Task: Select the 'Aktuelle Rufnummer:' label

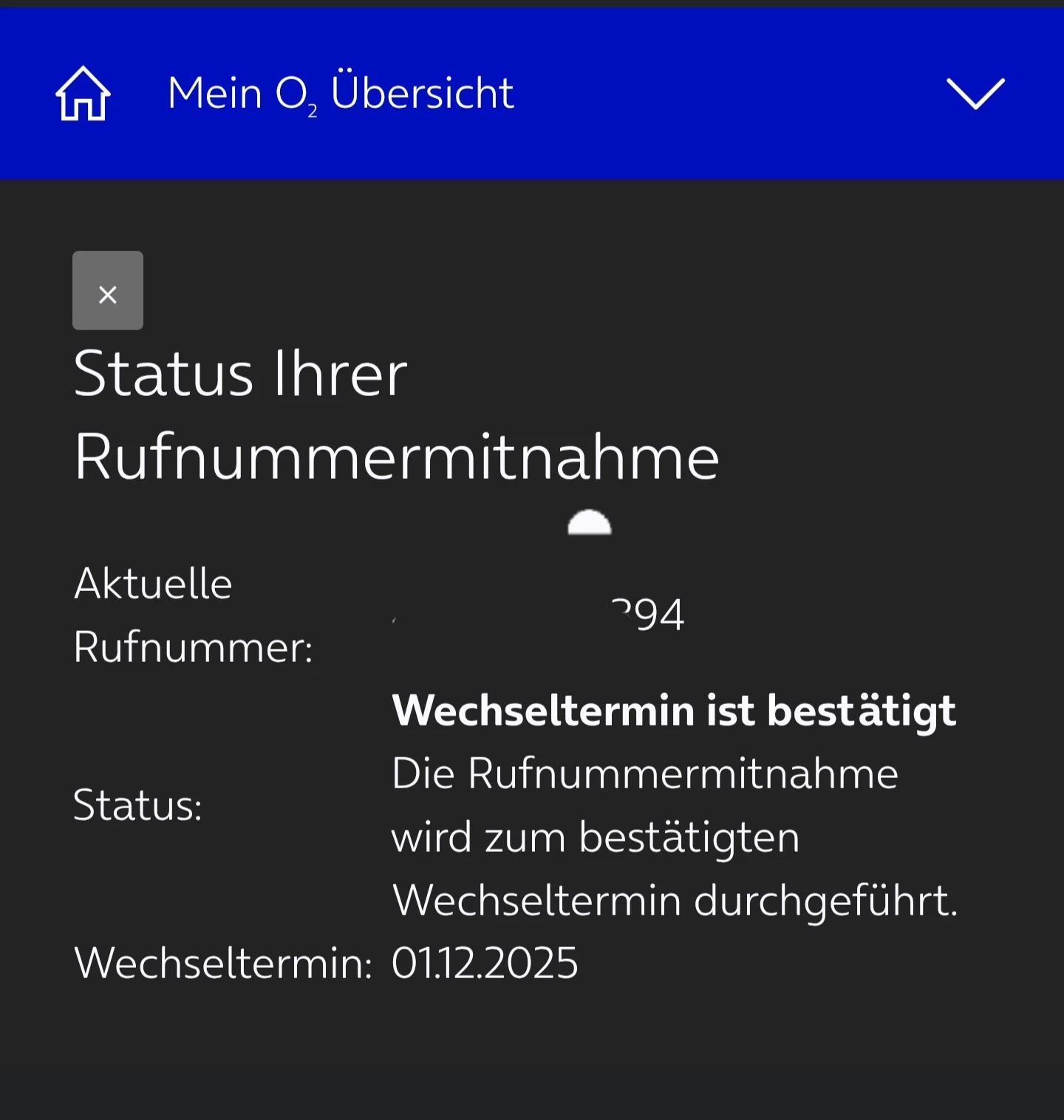Action: click(194, 615)
